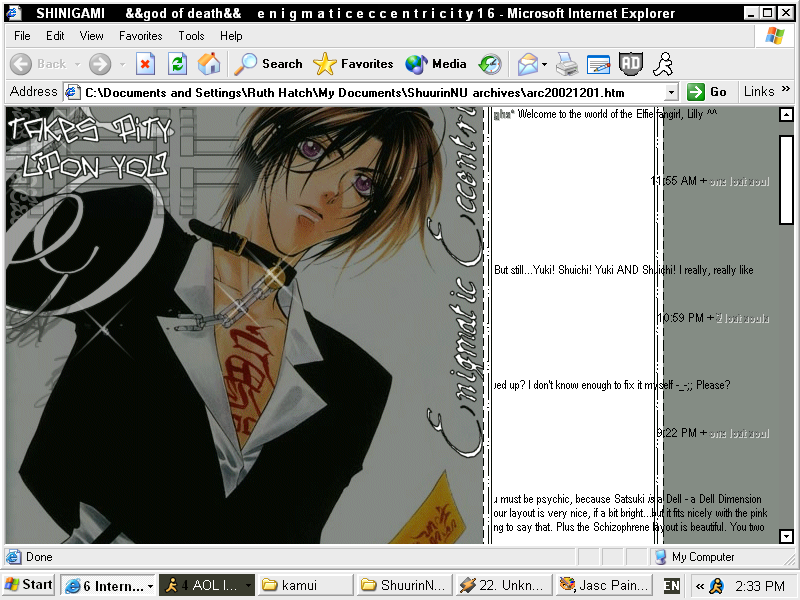Expand hidden tray icons with the chevron

point(700,586)
